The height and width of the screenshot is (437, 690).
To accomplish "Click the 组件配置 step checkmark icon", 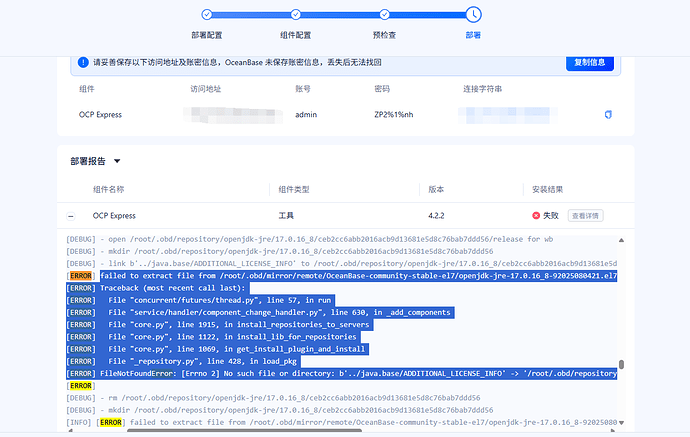I will [296, 14].
